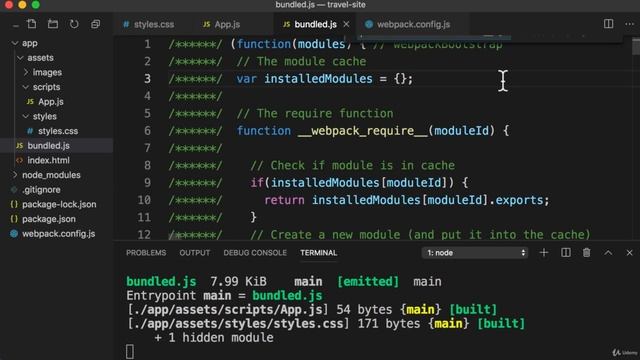Click the New File icon in explorer

tap(31, 24)
